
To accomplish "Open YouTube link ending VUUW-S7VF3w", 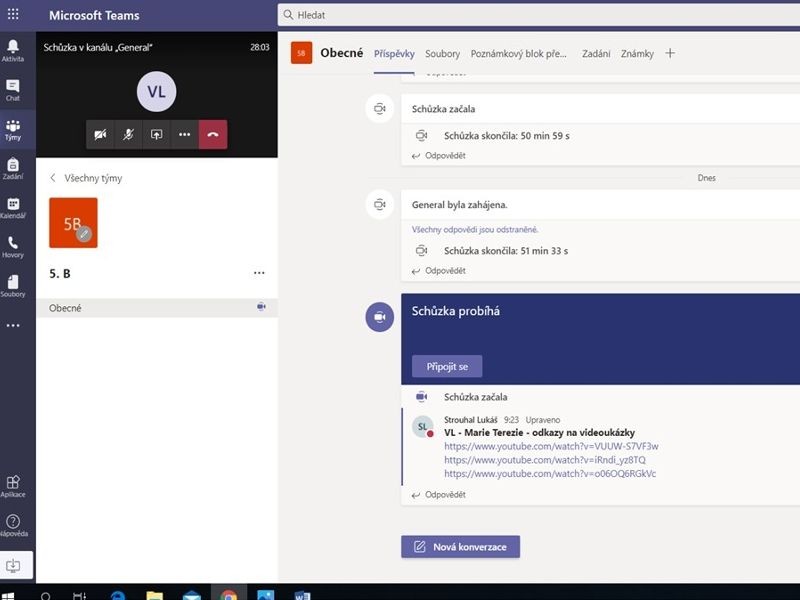I will tap(551, 446).
